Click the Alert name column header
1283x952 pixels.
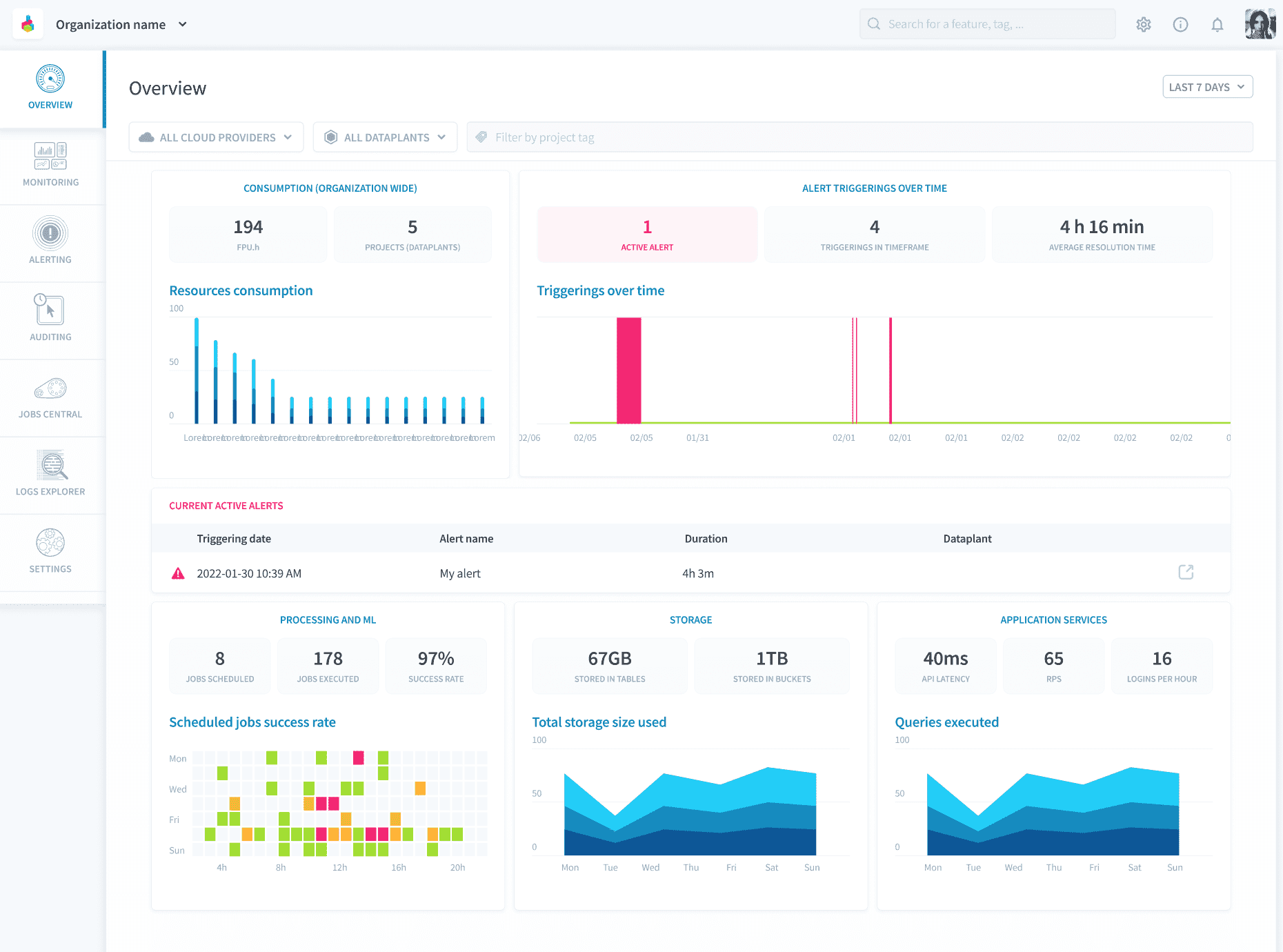point(466,539)
